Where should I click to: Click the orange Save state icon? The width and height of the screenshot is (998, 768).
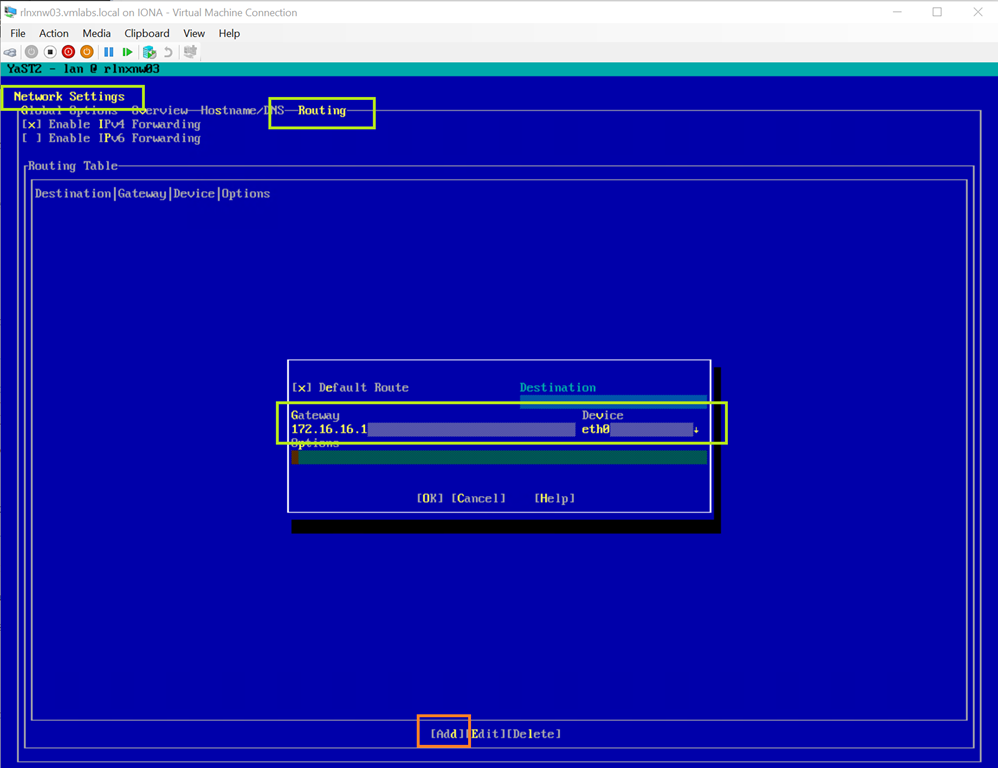coord(87,52)
